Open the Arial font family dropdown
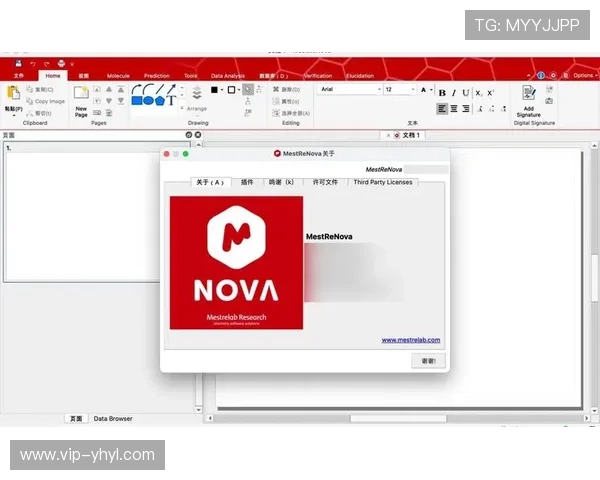The width and height of the screenshot is (600, 480). pyautogui.click(x=348, y=89)
